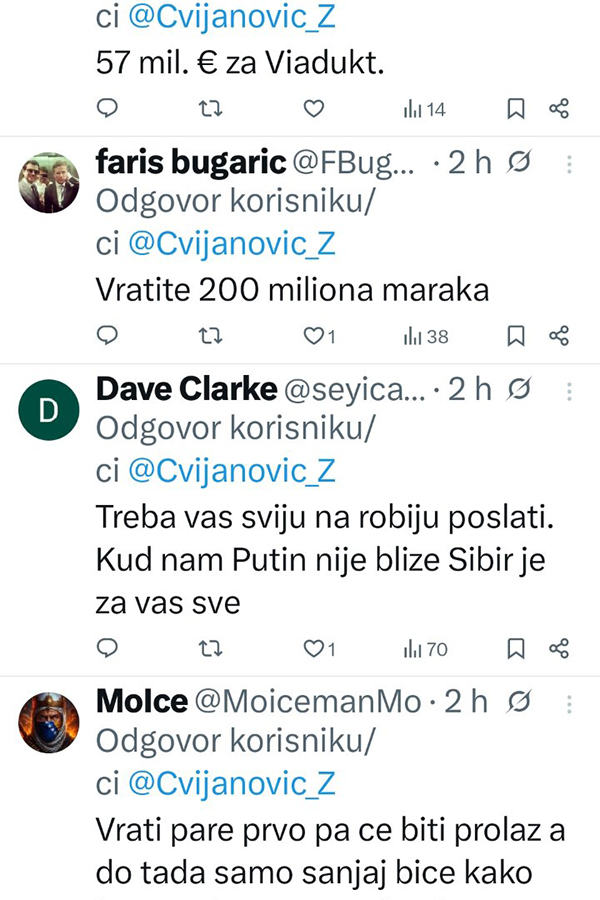Open more options for Dave Clarke's tweet

click(569, 388)
